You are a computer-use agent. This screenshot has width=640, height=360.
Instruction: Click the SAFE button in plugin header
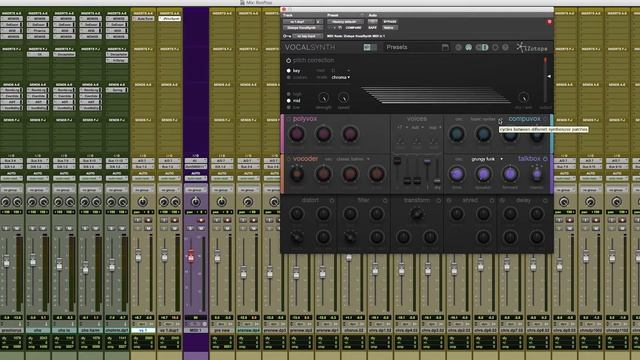pos(372,28)
